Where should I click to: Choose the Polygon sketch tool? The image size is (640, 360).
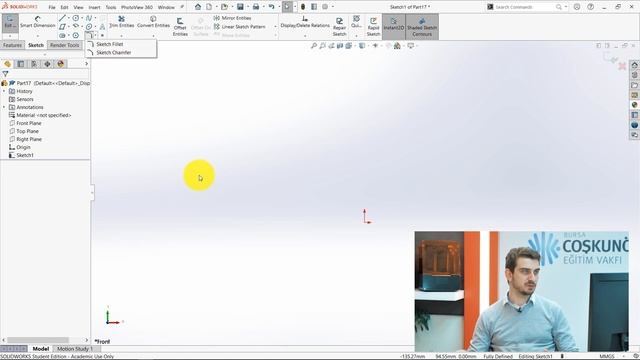pos(76,36)
